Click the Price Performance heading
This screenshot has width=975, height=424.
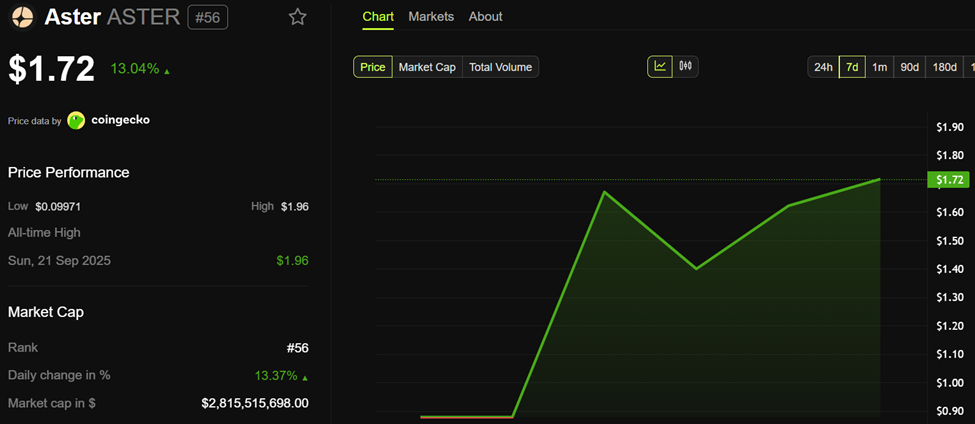click(68, 172)
